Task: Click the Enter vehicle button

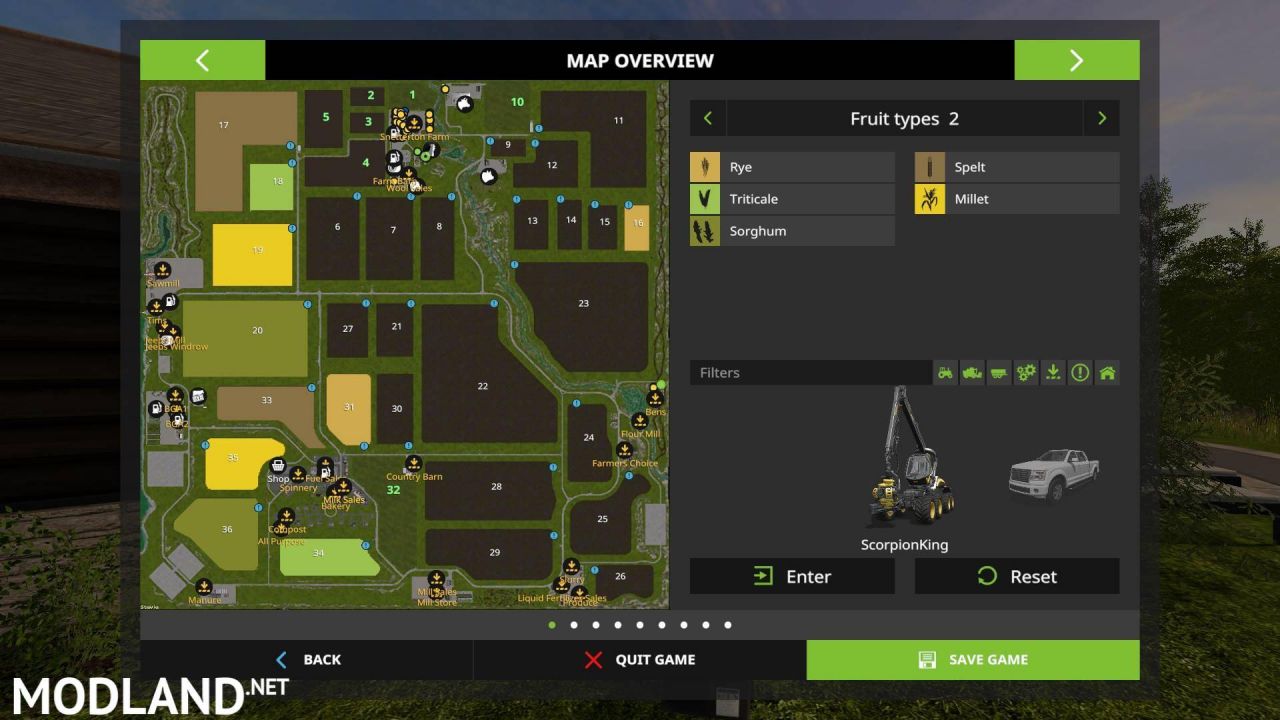Action: click(792, 576)
